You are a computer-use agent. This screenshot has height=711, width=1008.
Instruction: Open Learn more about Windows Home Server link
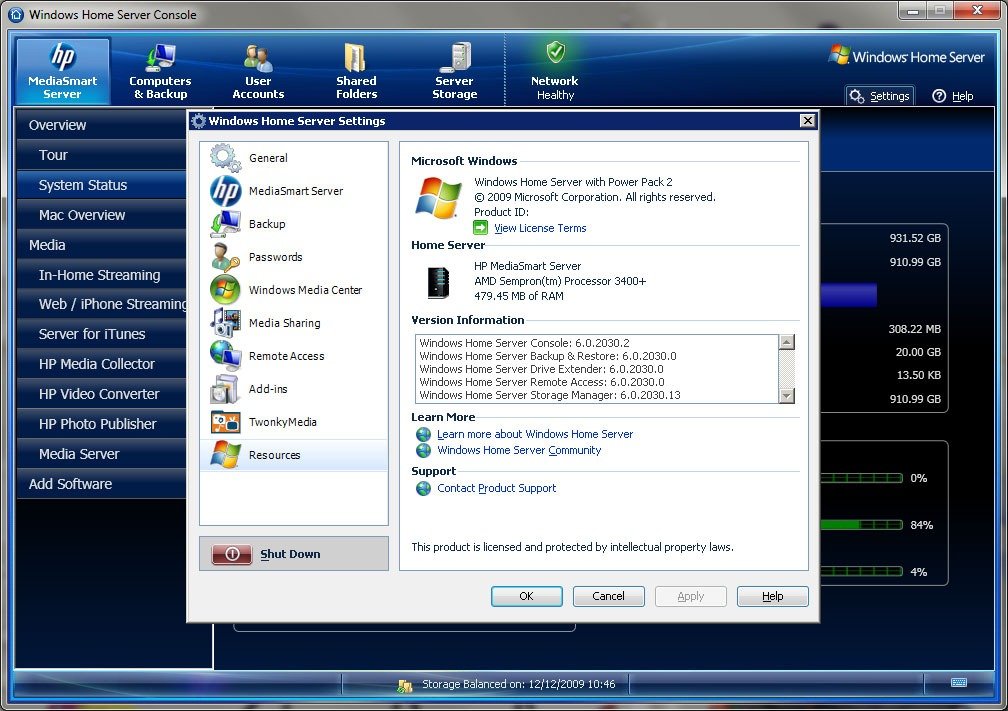pos(535,435)
